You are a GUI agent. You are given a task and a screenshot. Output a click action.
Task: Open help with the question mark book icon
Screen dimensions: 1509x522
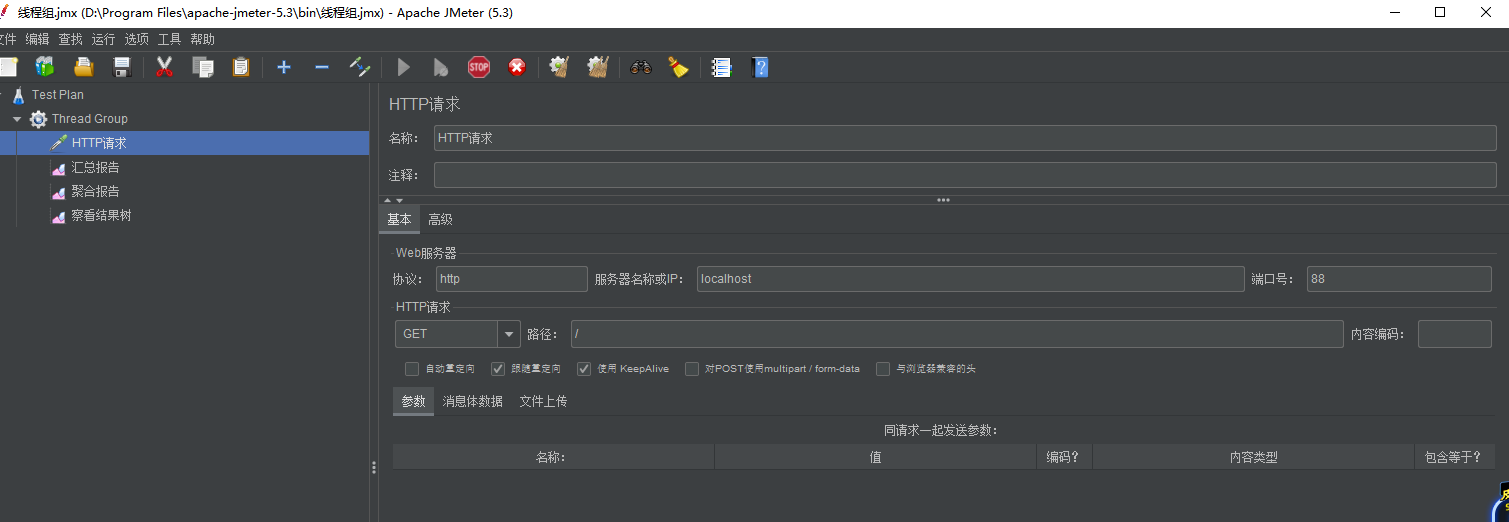click(760, 67)
